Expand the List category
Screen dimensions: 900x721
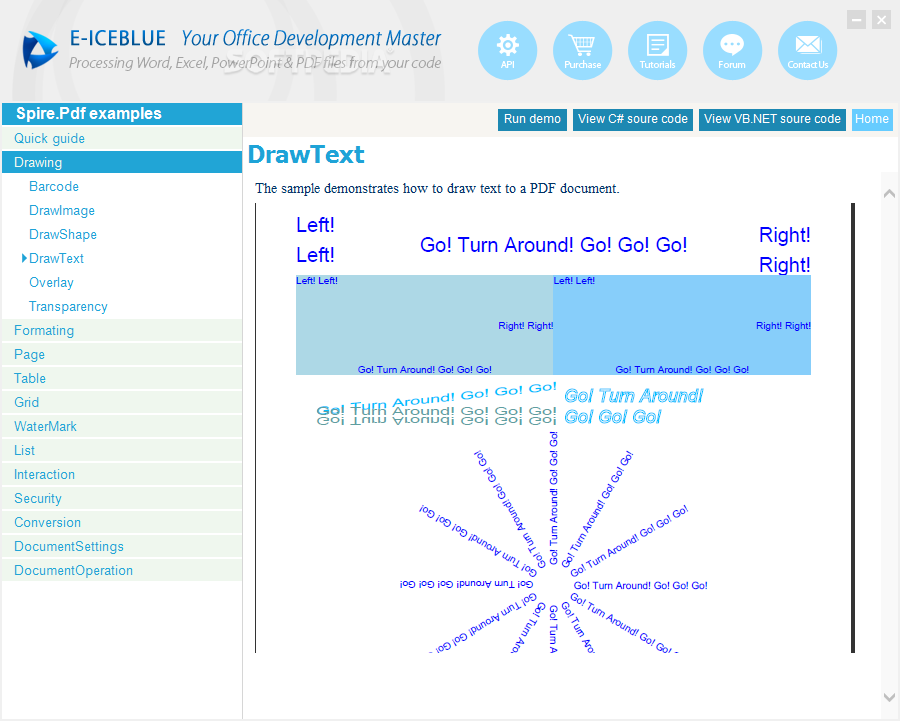[122, 451]
